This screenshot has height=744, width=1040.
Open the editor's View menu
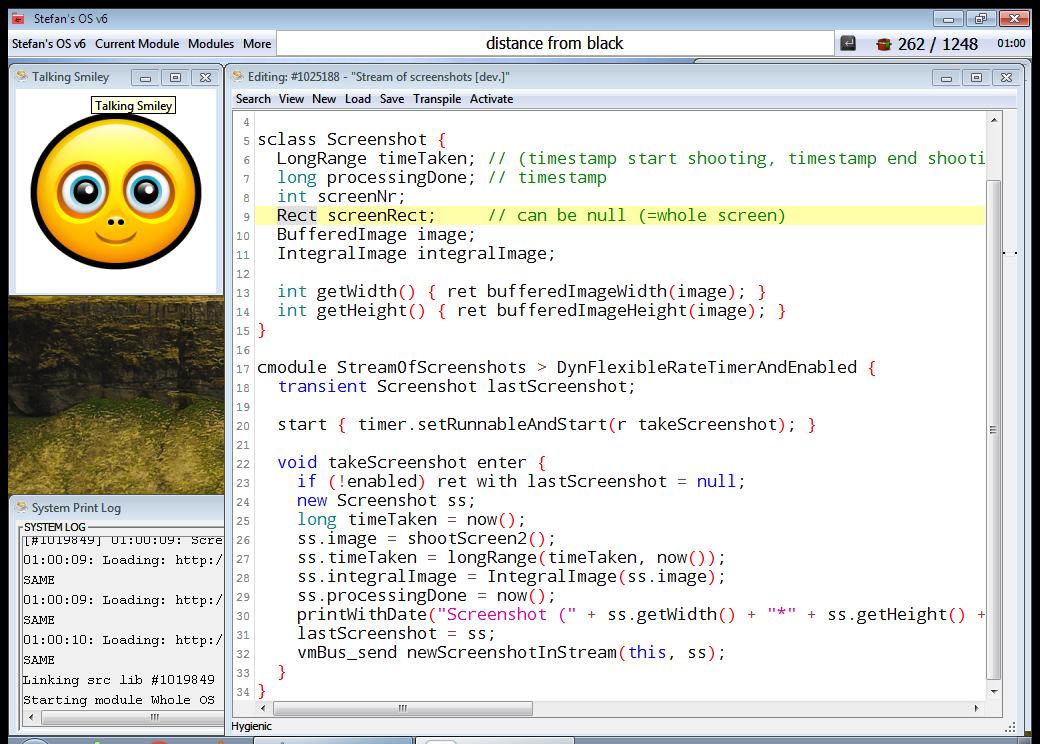pos(291,99)
